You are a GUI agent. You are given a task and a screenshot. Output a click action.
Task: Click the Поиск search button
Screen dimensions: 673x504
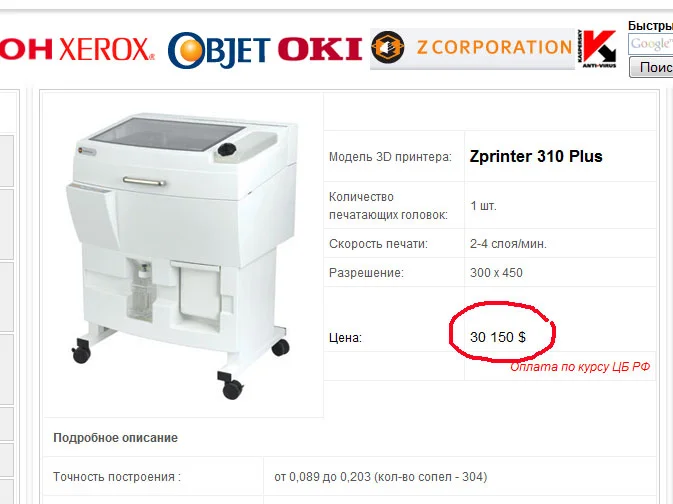pos(652,67)
